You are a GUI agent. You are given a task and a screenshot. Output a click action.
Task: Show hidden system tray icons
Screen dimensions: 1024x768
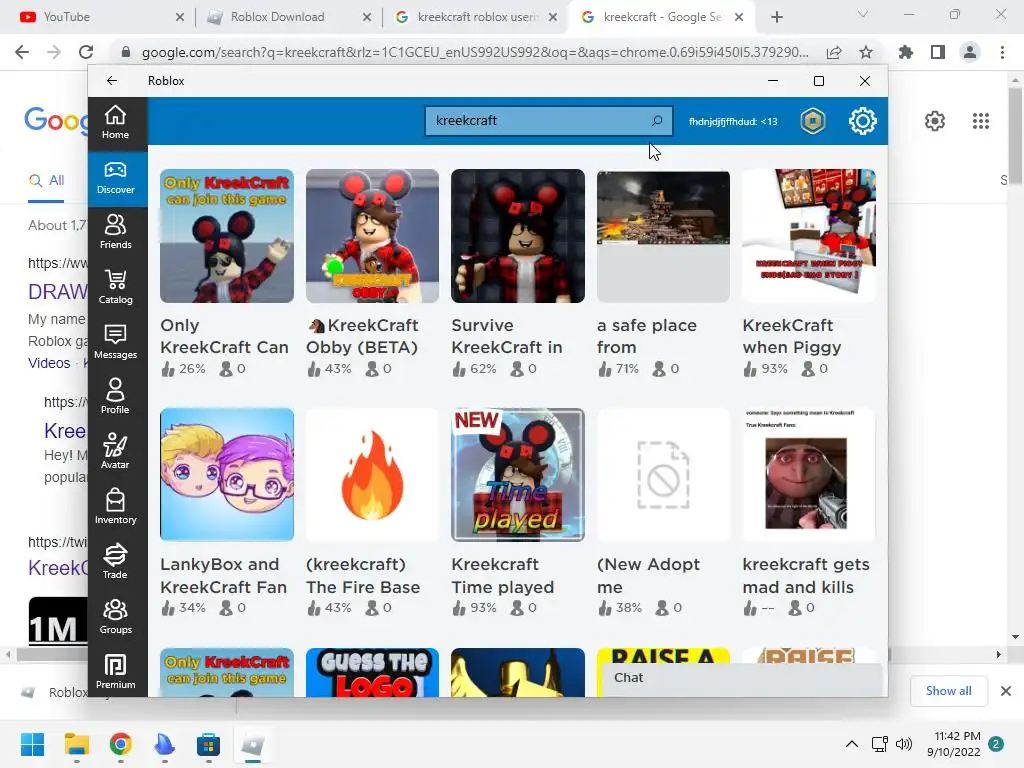click(852, 744)
